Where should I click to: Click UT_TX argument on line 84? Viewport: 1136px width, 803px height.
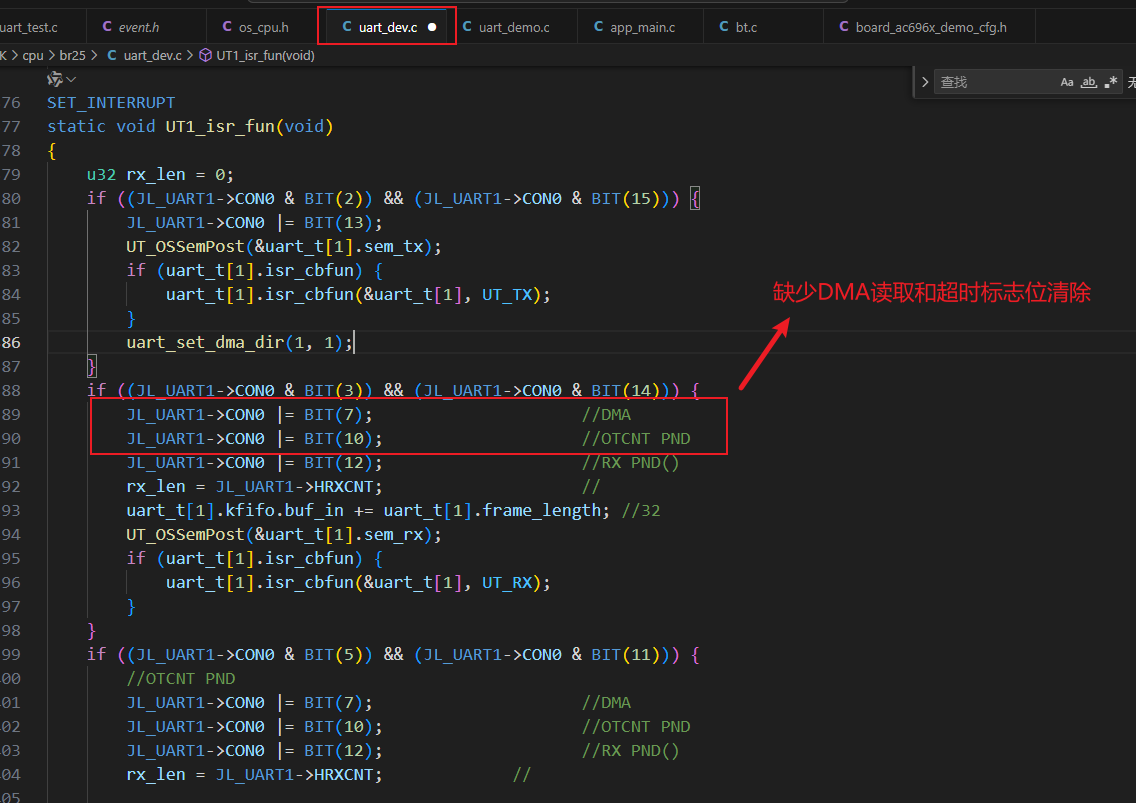(507, 294)
